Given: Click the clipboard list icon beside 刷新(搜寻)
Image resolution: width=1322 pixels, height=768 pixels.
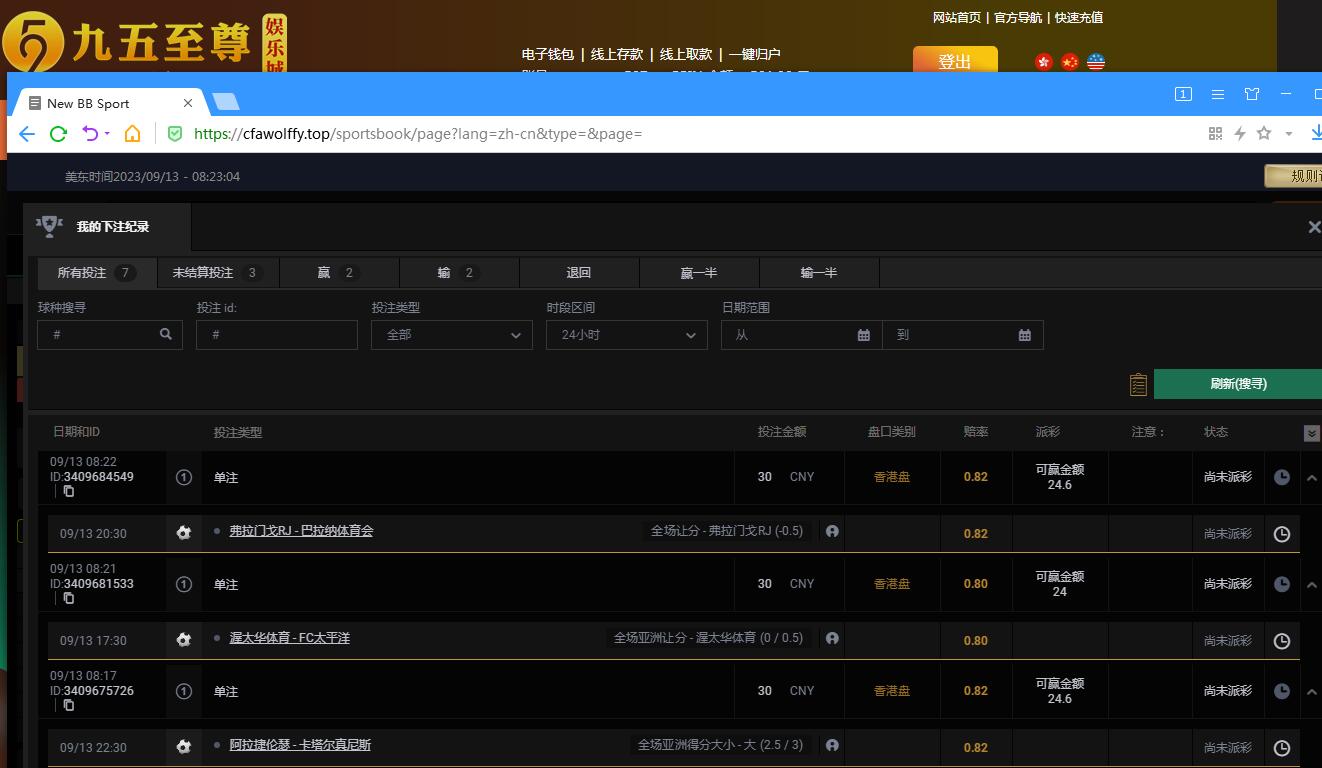Looking at the screenshot, I should [x=1138, y=384].
